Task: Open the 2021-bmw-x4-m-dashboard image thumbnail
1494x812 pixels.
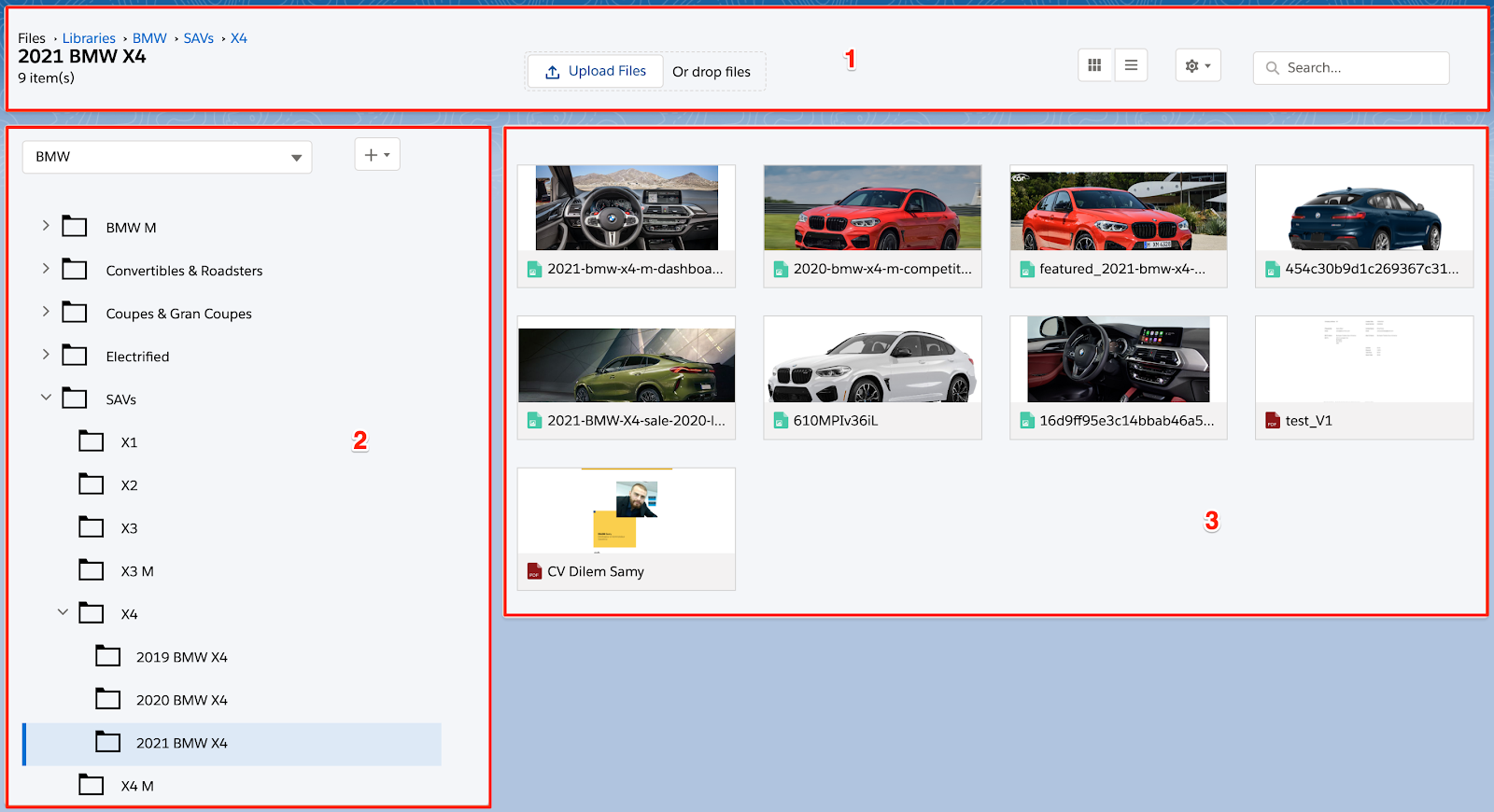Action: click(627, 208)
